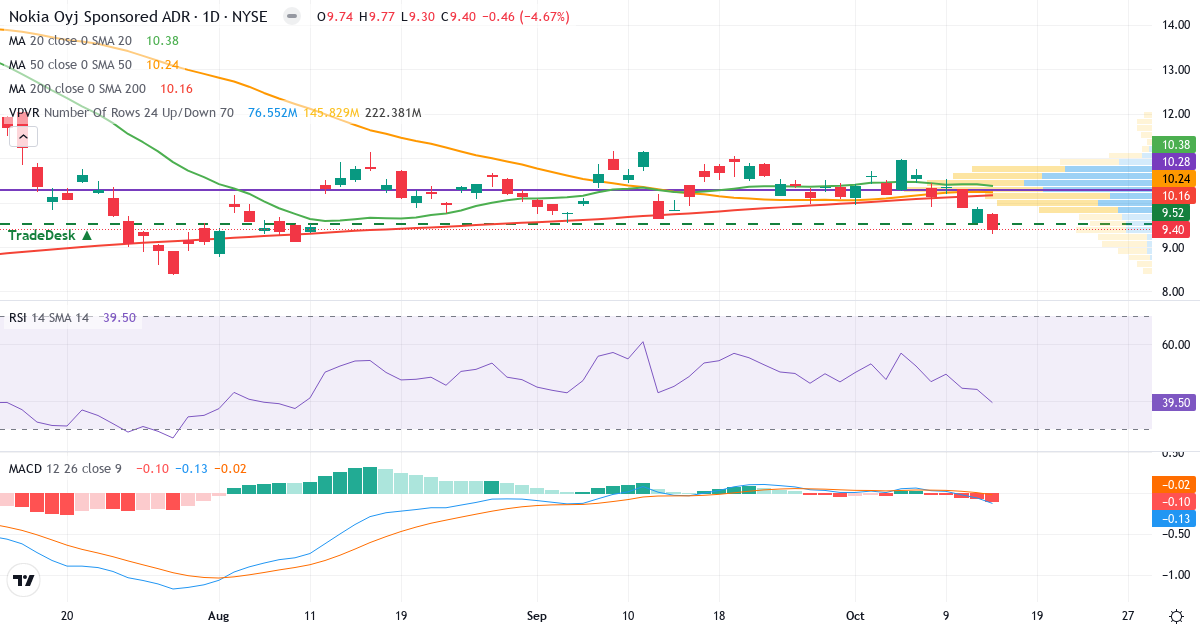The height and width of the screenshot is (630, 1200).
Task: Select the MA 200 close 0 SMA 200 legend
Action: point(77,88)
